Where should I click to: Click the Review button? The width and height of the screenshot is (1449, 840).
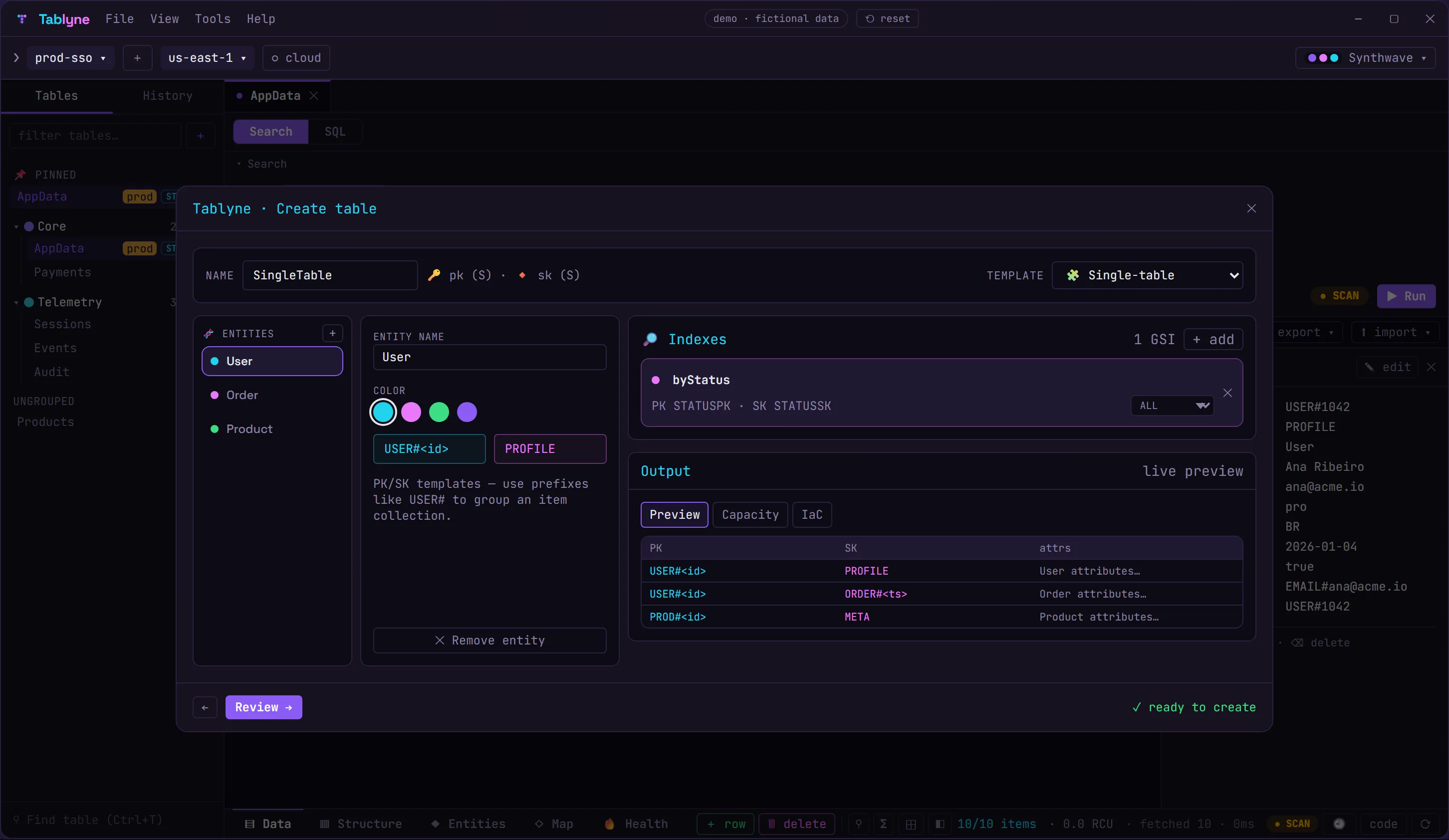click(264, 707)
